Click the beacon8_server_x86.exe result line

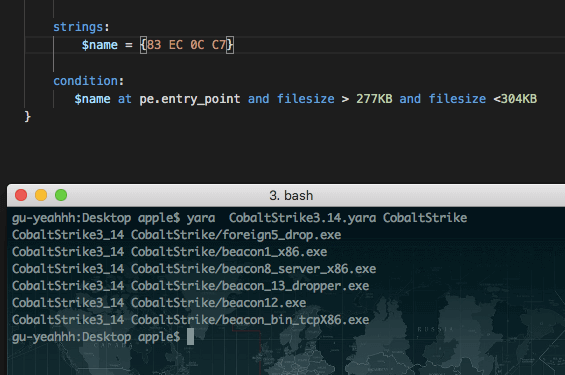pyautogui.click(x=194, y=269)
